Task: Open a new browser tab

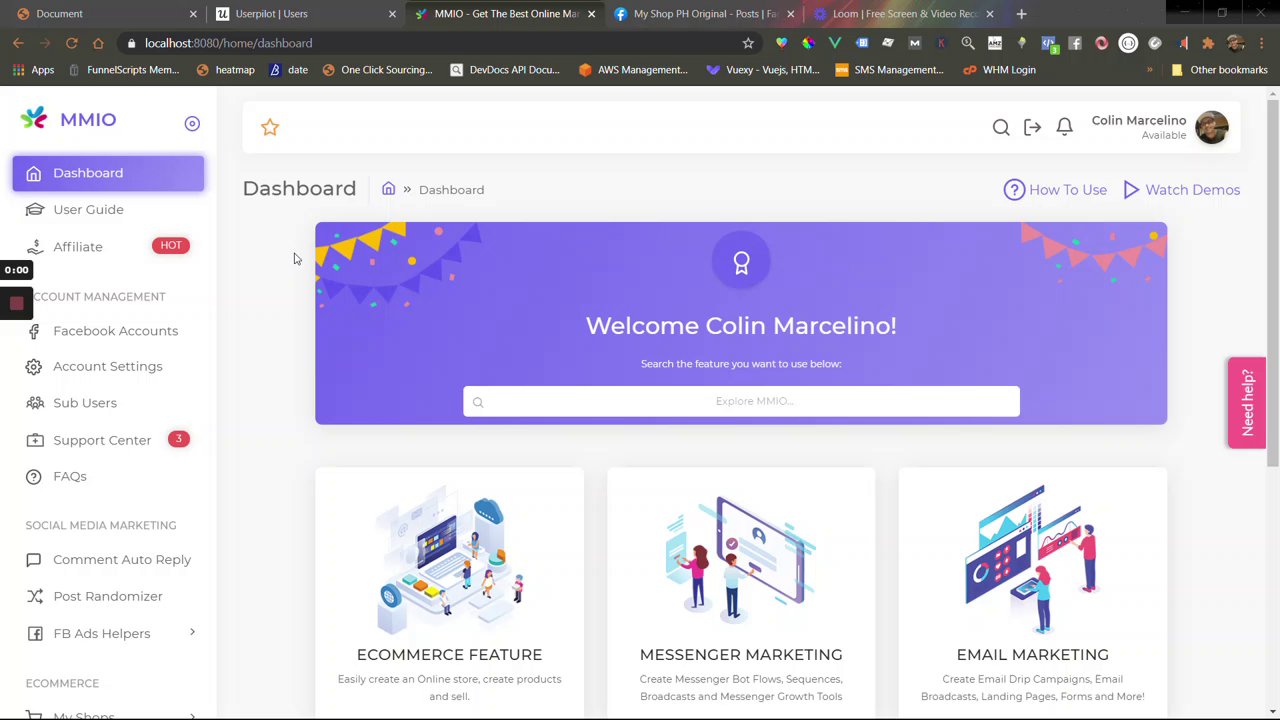Action: [x=1021, y=13]
